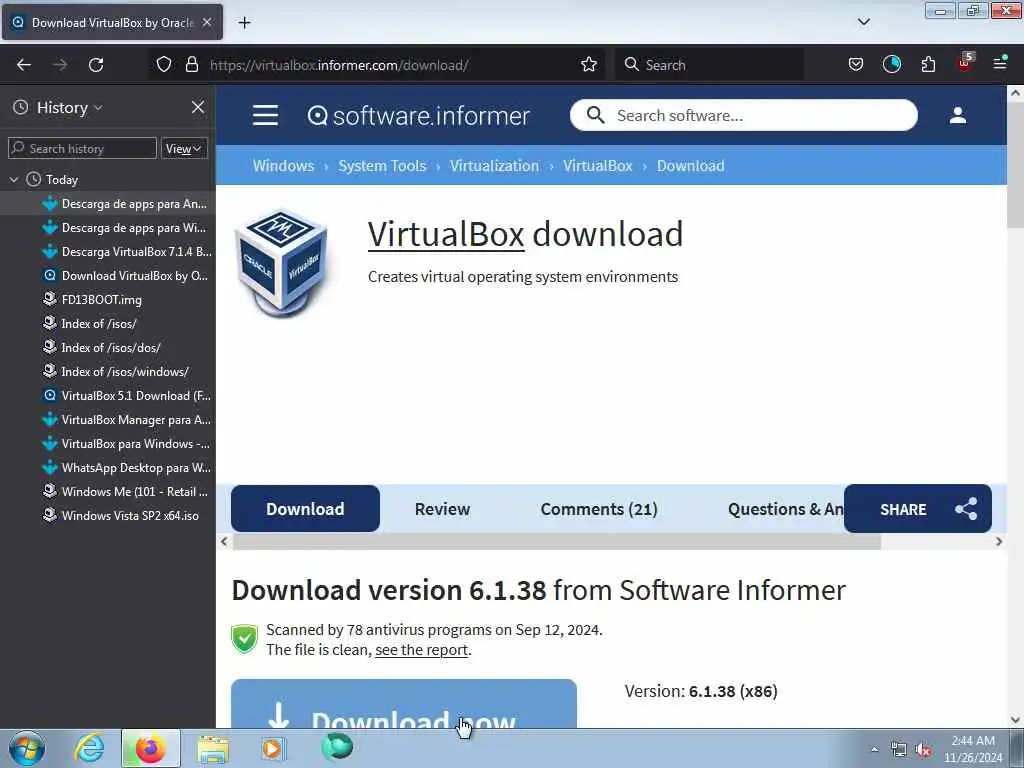Click the Download now button

click(404, 704)
